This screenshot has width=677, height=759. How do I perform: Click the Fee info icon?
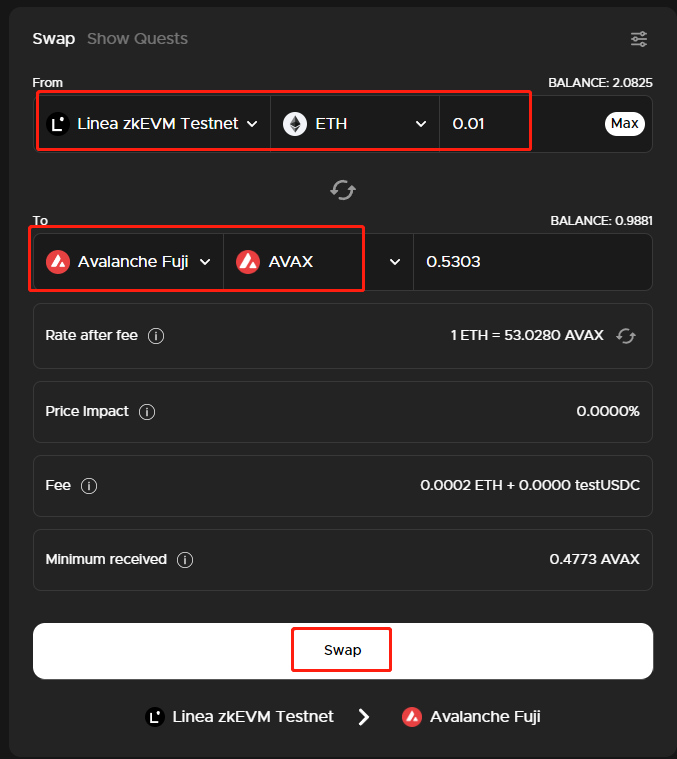point(89,486)
